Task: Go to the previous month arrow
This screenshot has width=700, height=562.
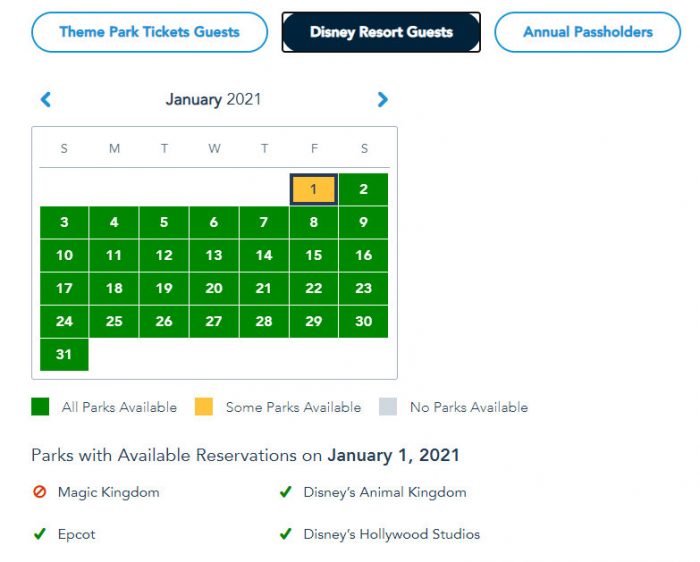Action: (x=45, y=99)
